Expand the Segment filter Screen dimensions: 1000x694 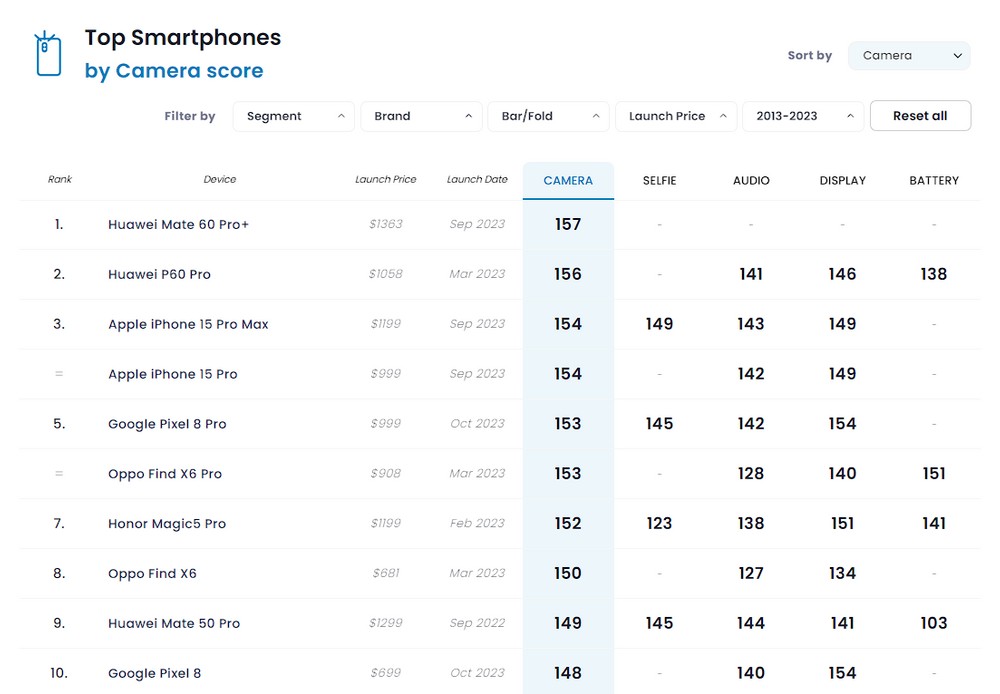pyautogui.click(x=294, y=116)
